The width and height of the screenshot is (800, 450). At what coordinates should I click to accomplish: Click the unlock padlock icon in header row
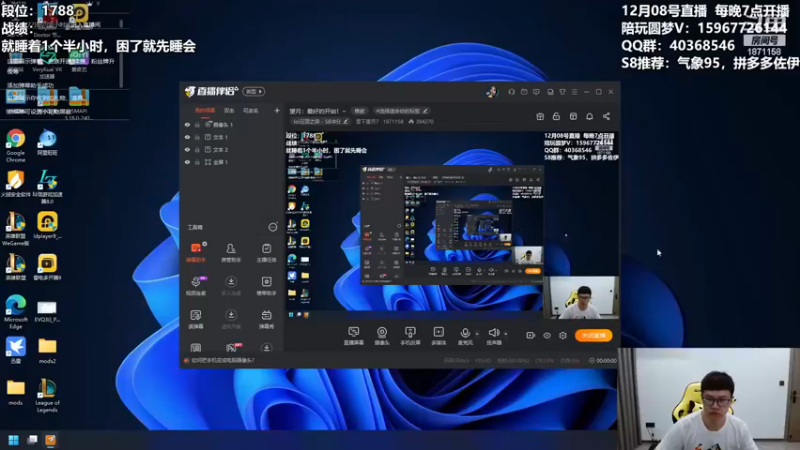pos(556,116)
